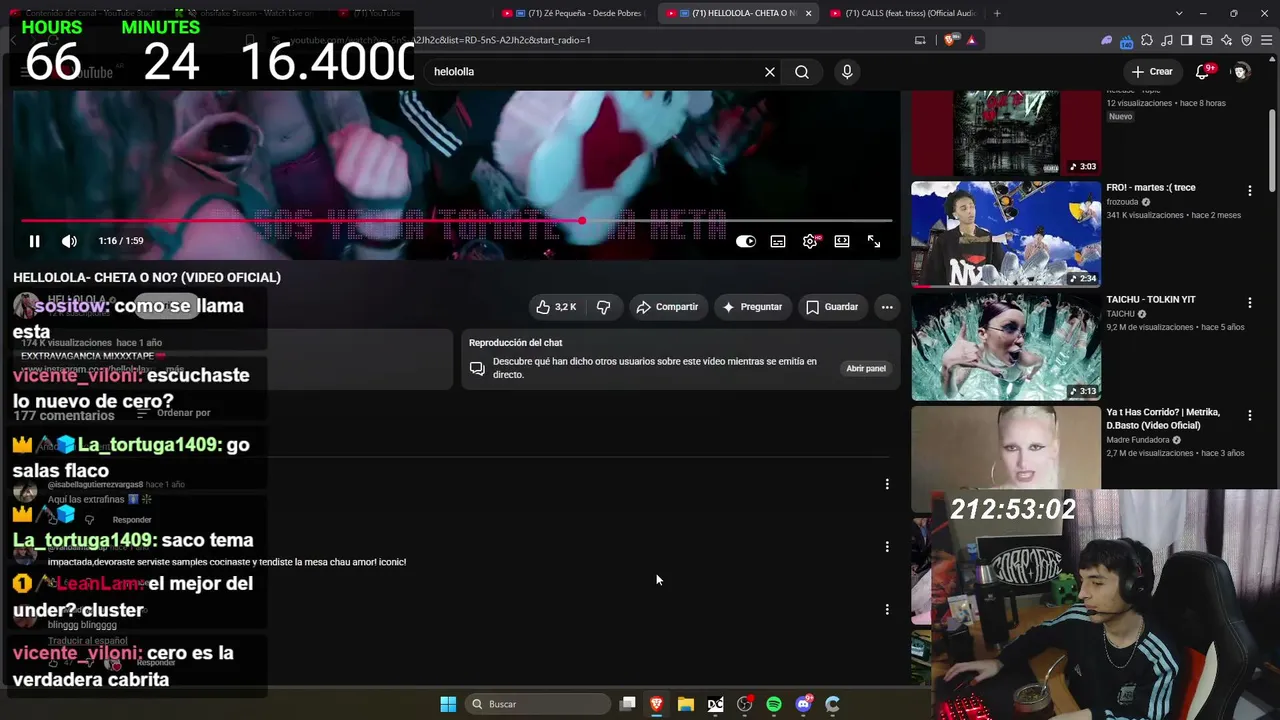Open Task View in the taskbar
Viewport: 1280px width, 720px height.
tap(628, 704)
